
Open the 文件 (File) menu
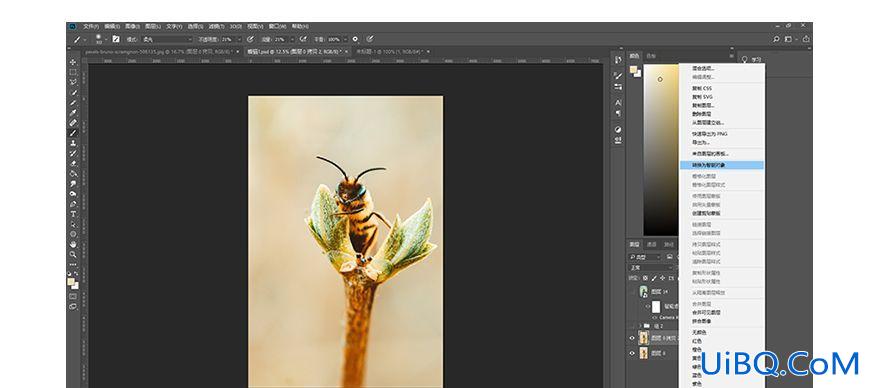91,26
